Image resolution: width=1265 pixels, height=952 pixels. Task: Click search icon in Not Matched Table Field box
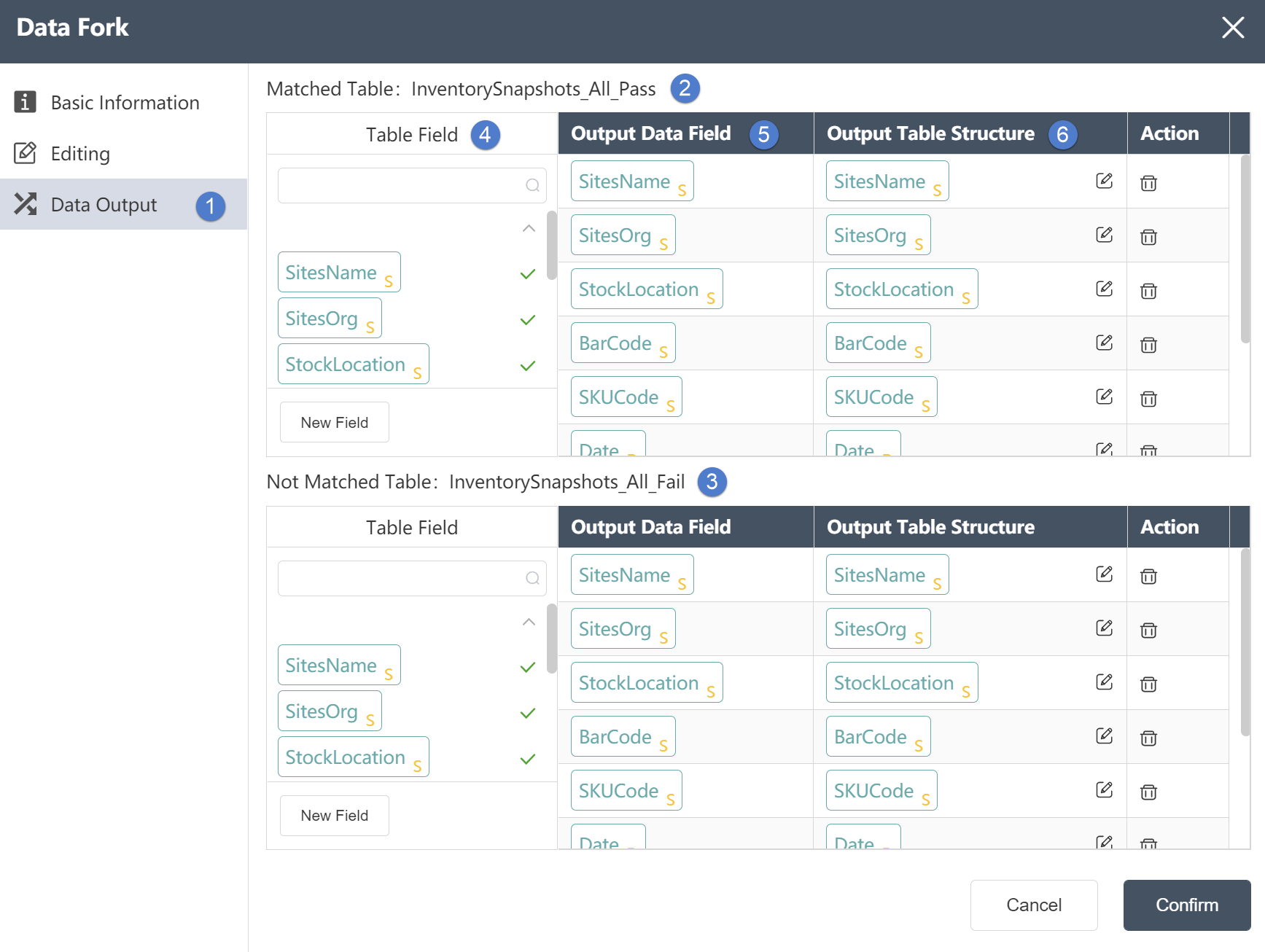tap(532, 578)
